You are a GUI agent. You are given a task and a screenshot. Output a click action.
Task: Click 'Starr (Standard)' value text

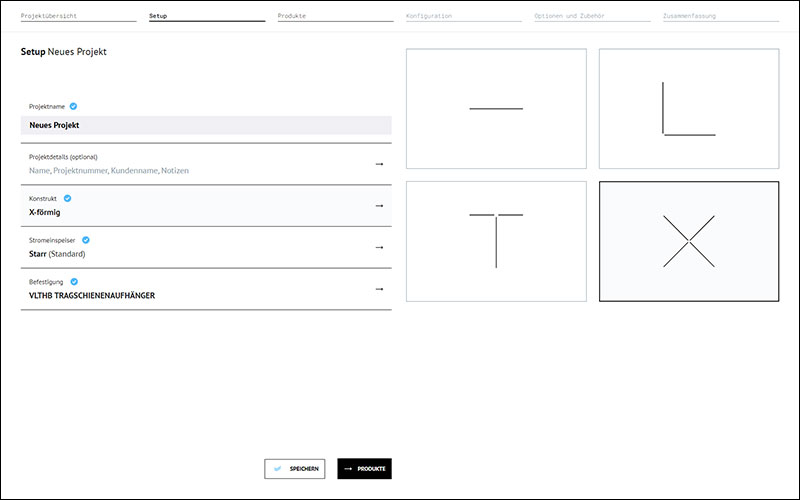point(57,254)
